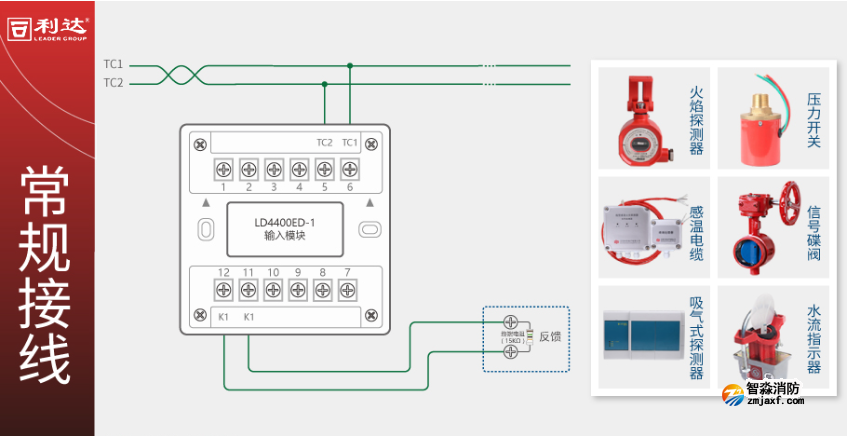847x436 pixels.
Task: Click the left up-arrow triangle on module
Action: [x=206, y=202]
